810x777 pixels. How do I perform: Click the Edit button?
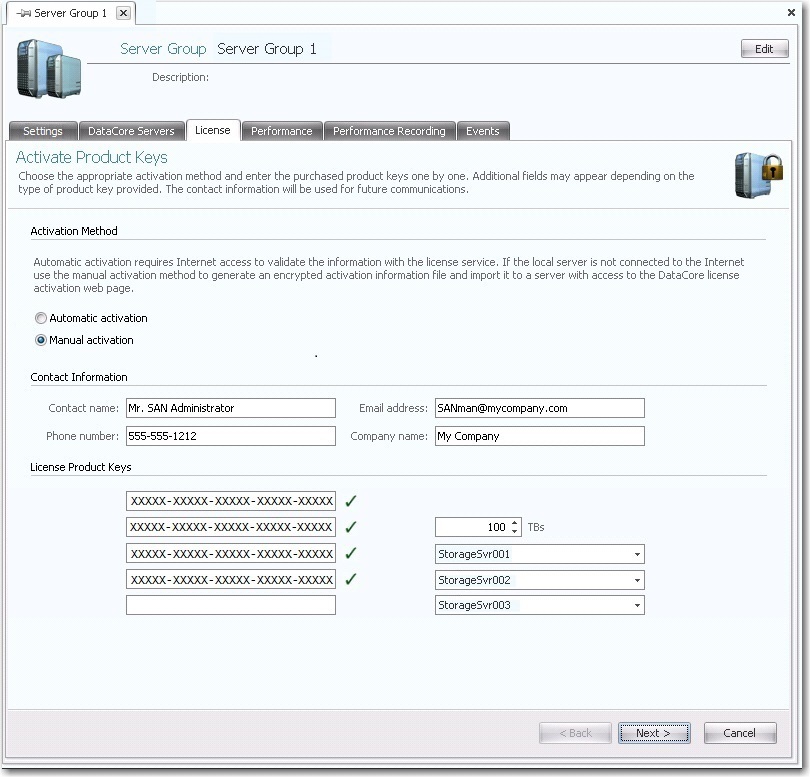click(x=764, y=49)
